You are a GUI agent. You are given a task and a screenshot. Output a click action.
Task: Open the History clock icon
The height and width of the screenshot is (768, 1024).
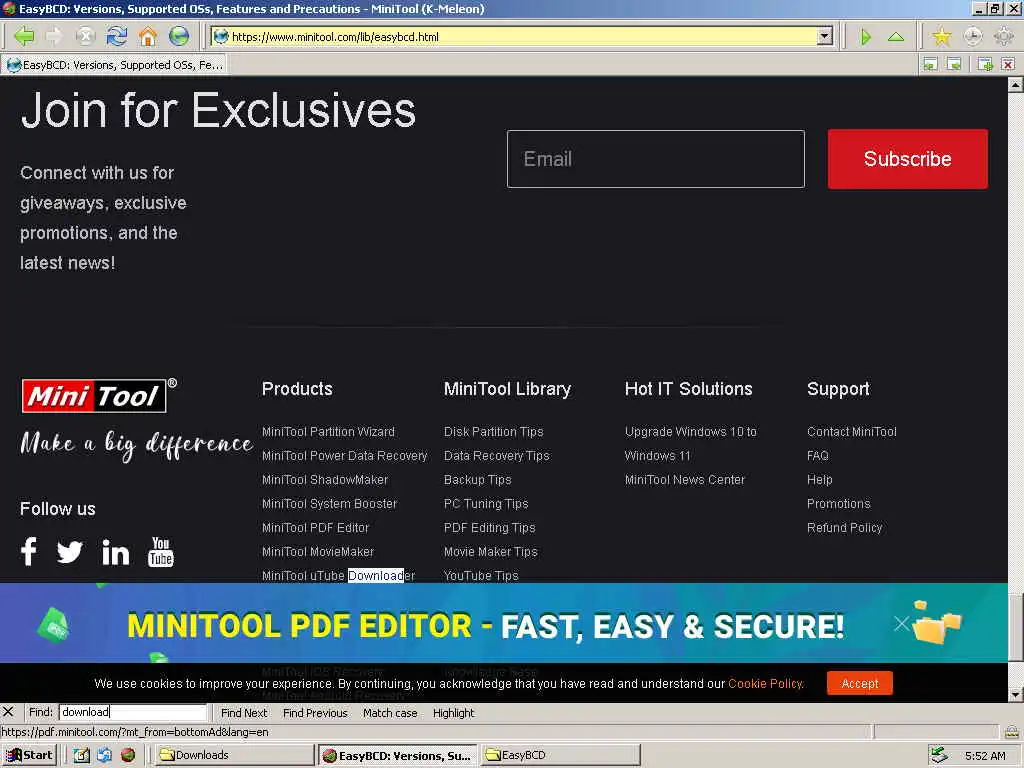(973, 36)
